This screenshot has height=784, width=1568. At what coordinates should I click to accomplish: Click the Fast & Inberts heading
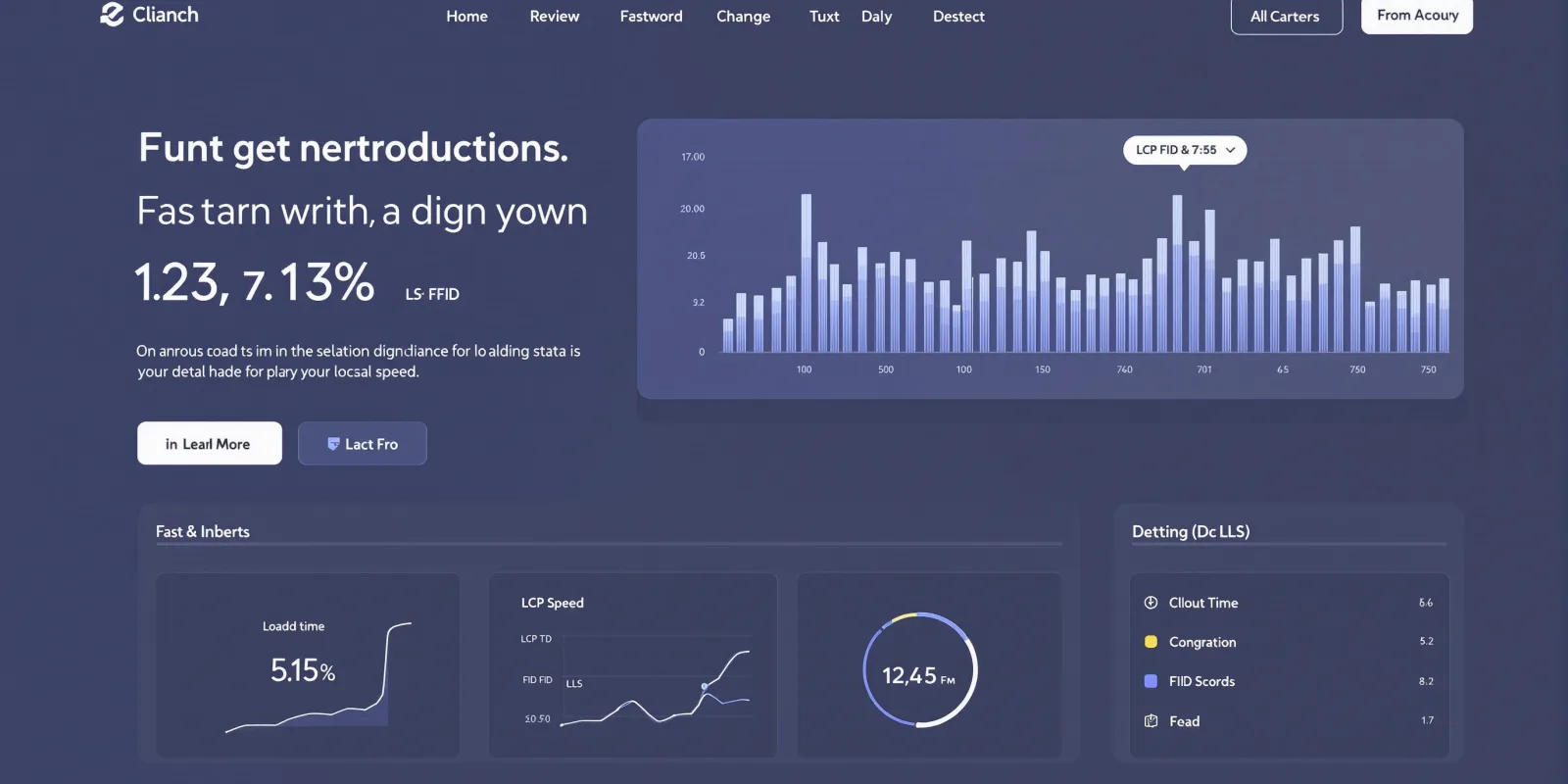(x=203, y=531)
